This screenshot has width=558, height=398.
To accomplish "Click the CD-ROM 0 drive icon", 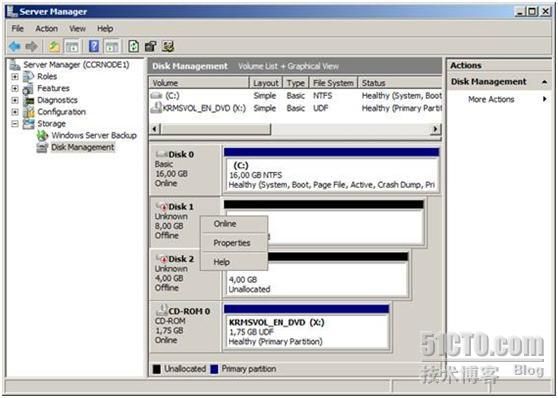I will [162, 310].
